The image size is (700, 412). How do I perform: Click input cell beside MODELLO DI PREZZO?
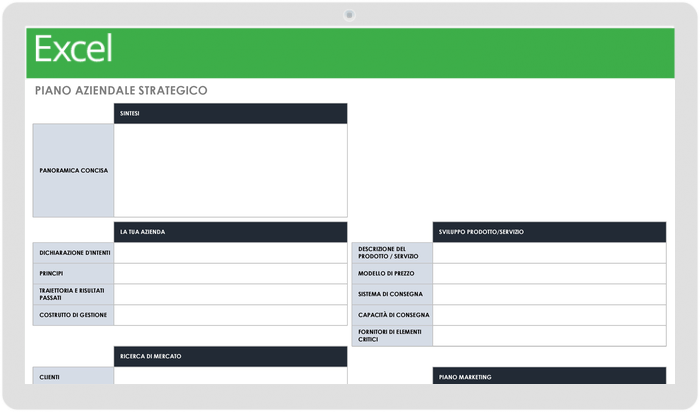point(549,274)
